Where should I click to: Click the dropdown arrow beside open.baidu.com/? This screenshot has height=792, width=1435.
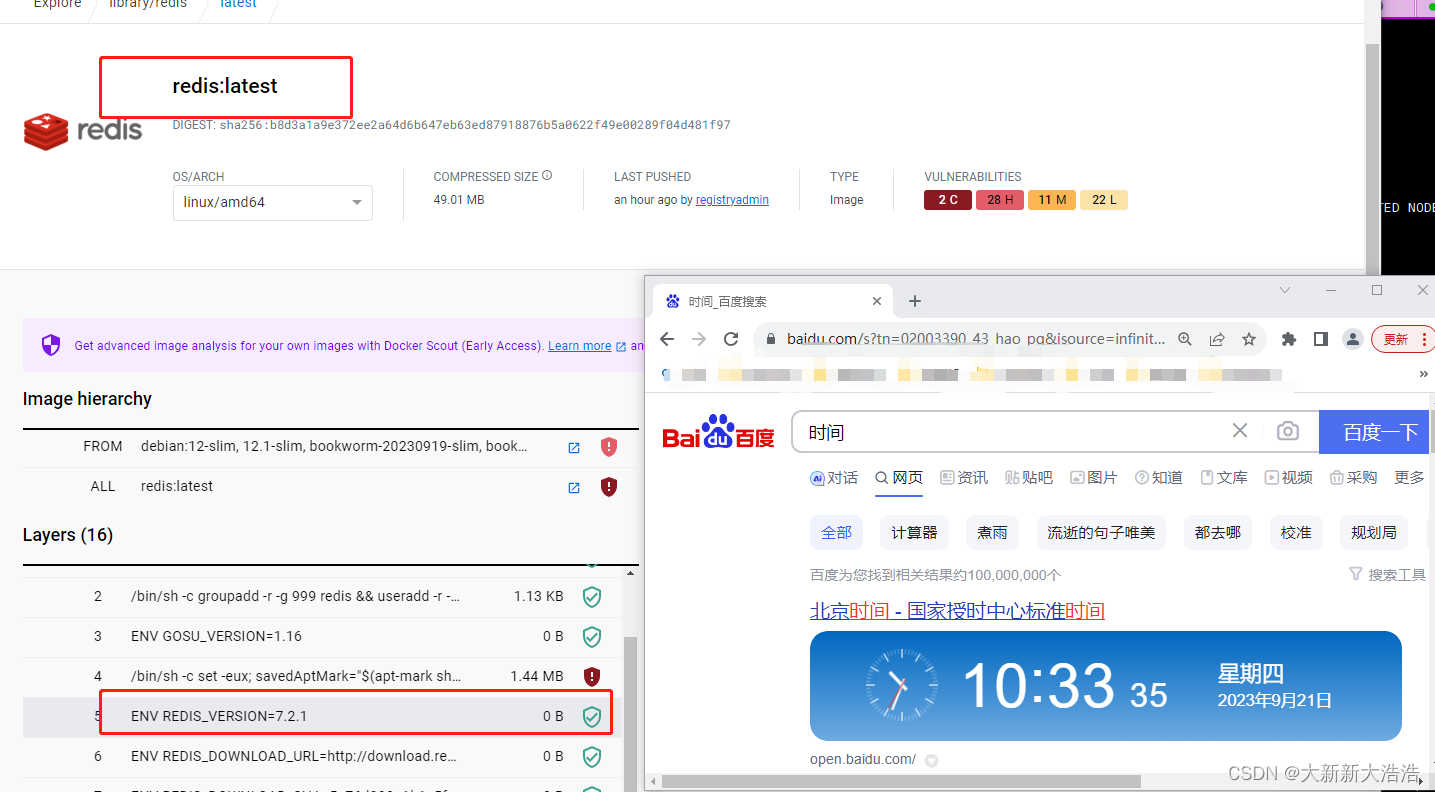(932, 760)
